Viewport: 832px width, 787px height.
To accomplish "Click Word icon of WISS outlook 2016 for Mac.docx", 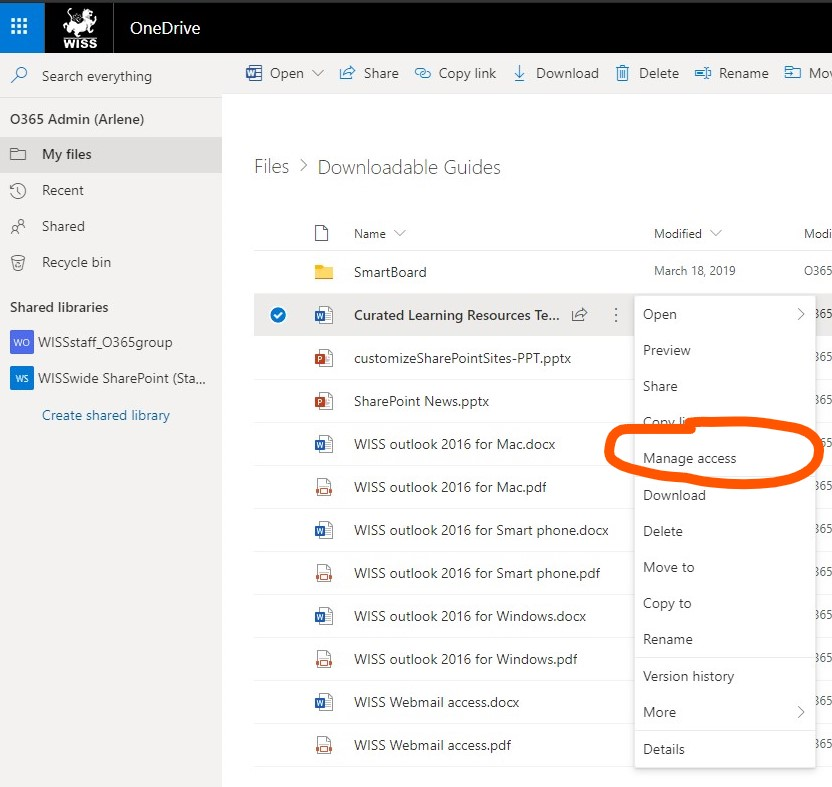I will [324, 444].
